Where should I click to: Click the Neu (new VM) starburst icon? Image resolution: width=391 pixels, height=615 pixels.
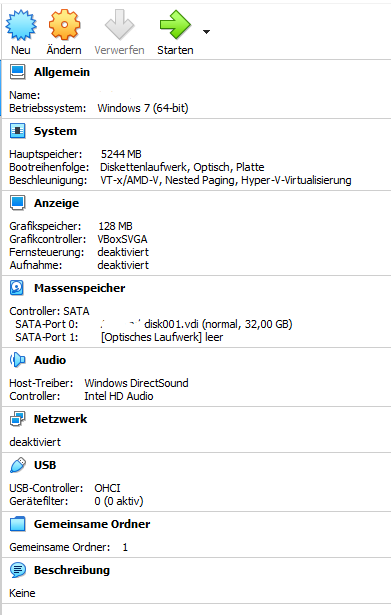pyautogui.click(x=21, y=25)
